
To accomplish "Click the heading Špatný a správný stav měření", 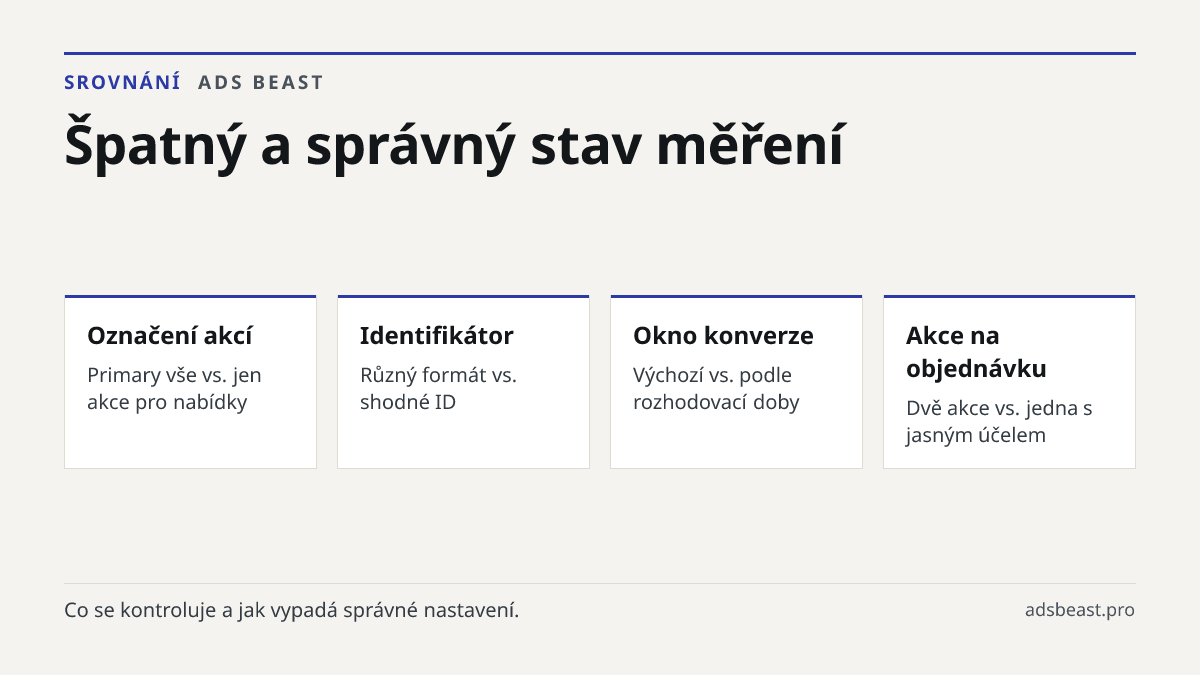I will [x=454, y=146].
